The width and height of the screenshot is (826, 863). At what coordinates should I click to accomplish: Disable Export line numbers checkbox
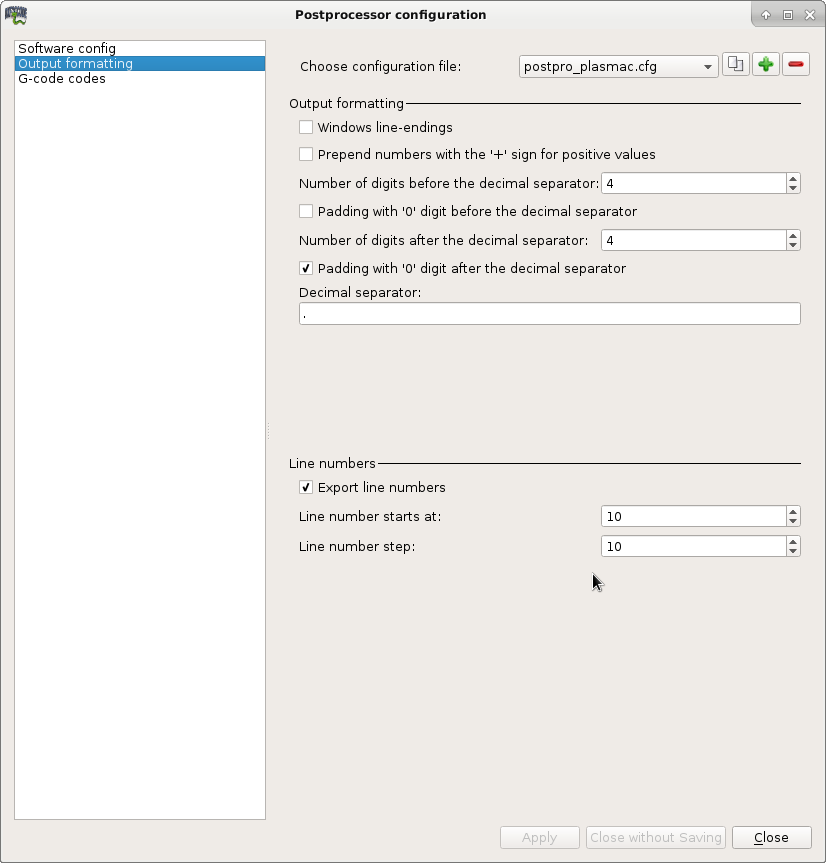coord(306,487)
